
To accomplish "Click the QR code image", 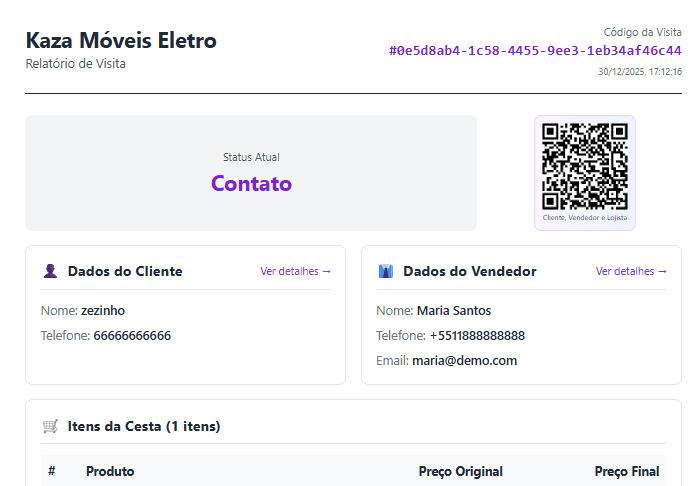I will 584,165.
